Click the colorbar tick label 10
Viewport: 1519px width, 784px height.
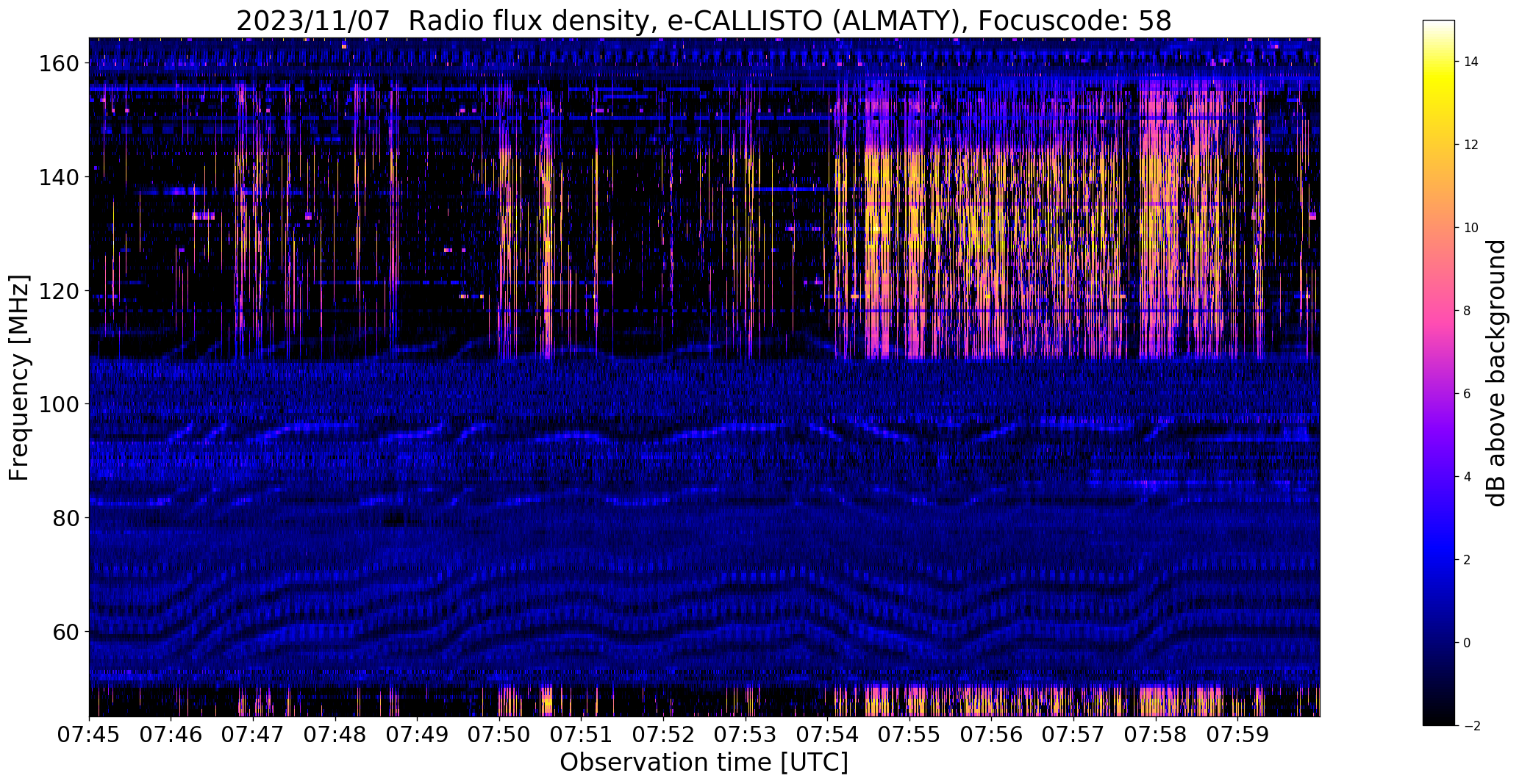pyautogui.click(x=1471, y=228)
